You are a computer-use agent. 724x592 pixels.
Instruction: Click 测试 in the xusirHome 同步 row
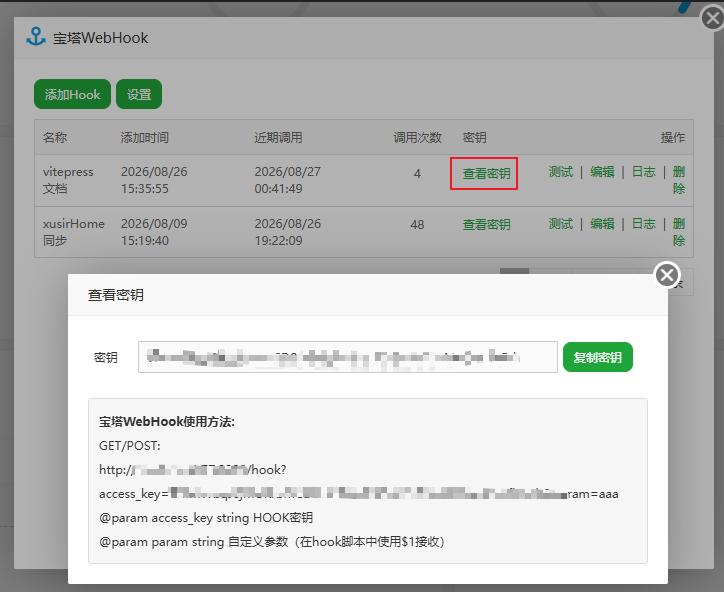(x=561, y=224)
